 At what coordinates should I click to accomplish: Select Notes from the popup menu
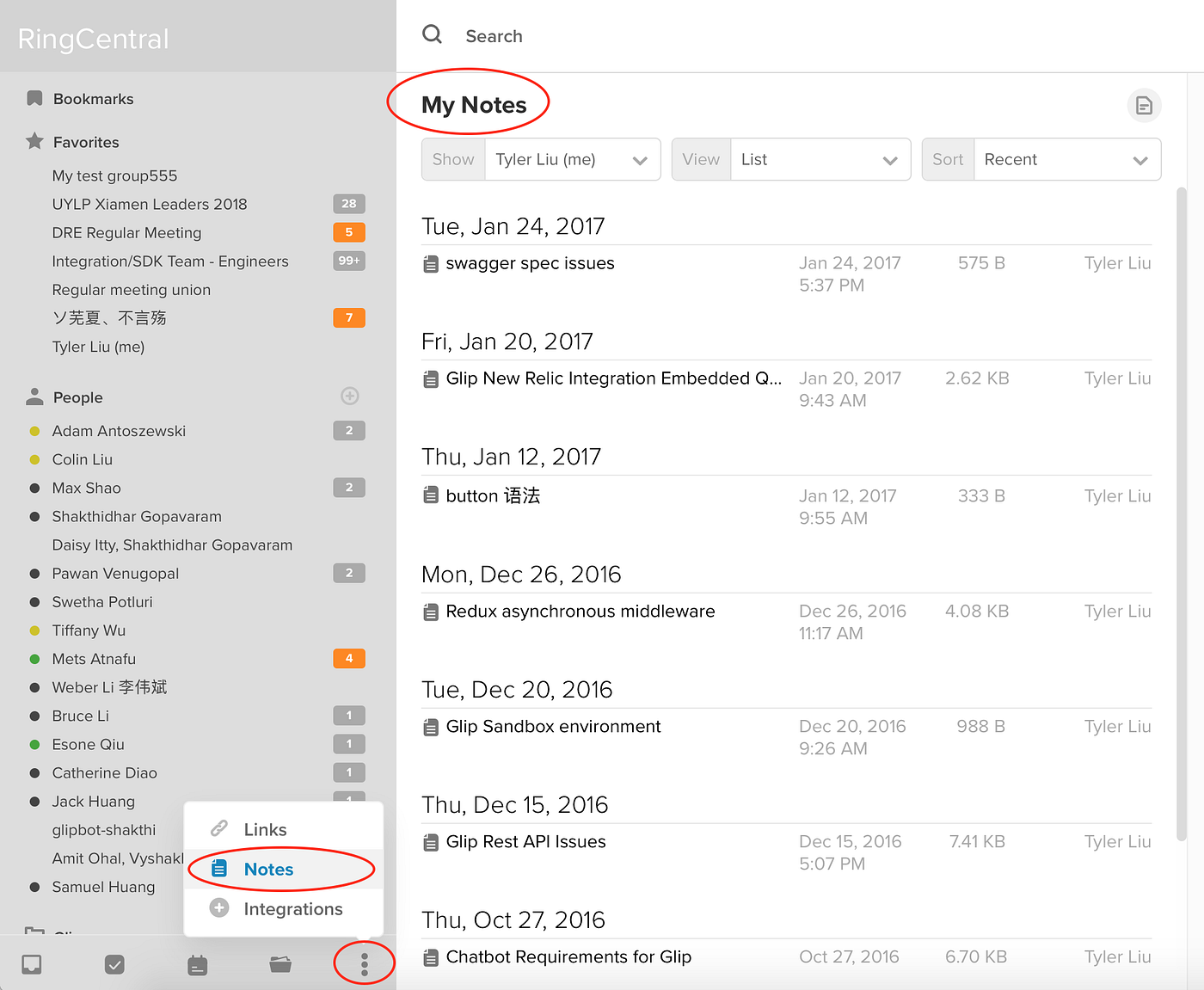point(284,869)
